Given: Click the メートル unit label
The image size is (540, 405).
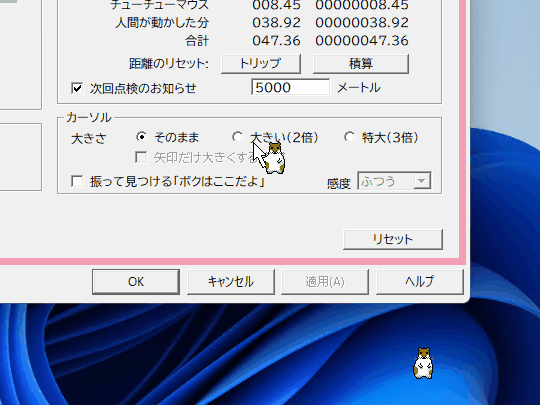Looking at the screenshot, I should click(359, 87).
